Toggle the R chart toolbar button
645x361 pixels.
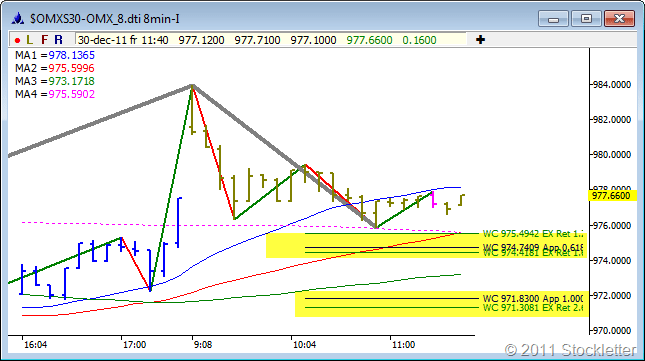[x=58, y=40]
